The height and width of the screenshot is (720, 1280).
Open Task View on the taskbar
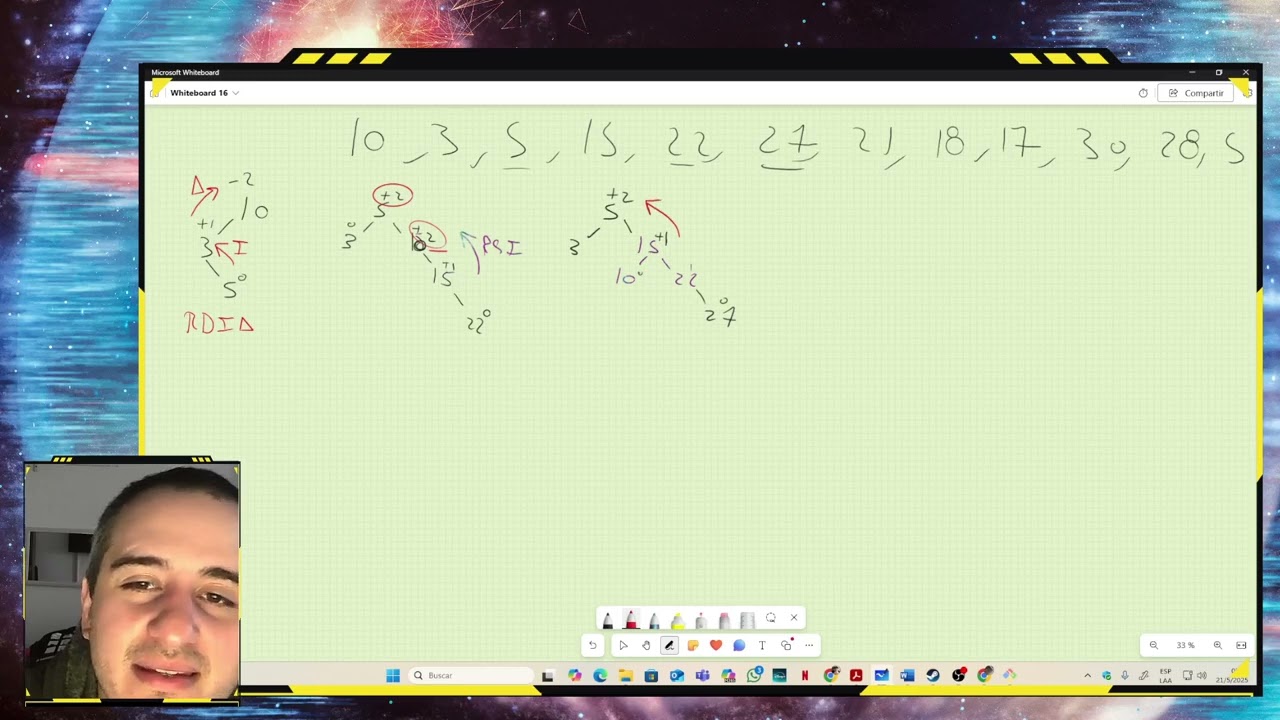(x=548, y=676)
